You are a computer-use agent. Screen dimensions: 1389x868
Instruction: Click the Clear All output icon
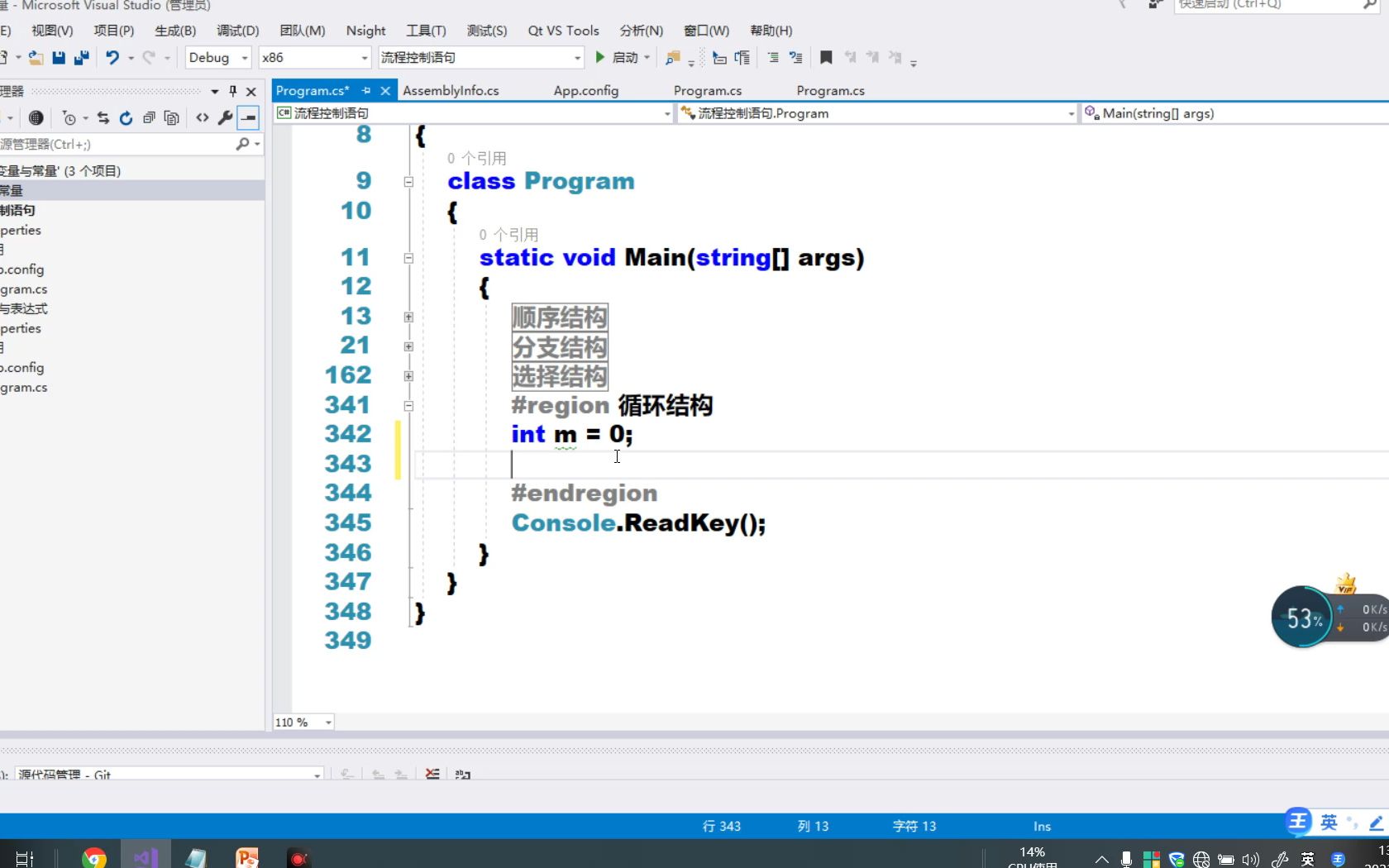coord(432,775)
